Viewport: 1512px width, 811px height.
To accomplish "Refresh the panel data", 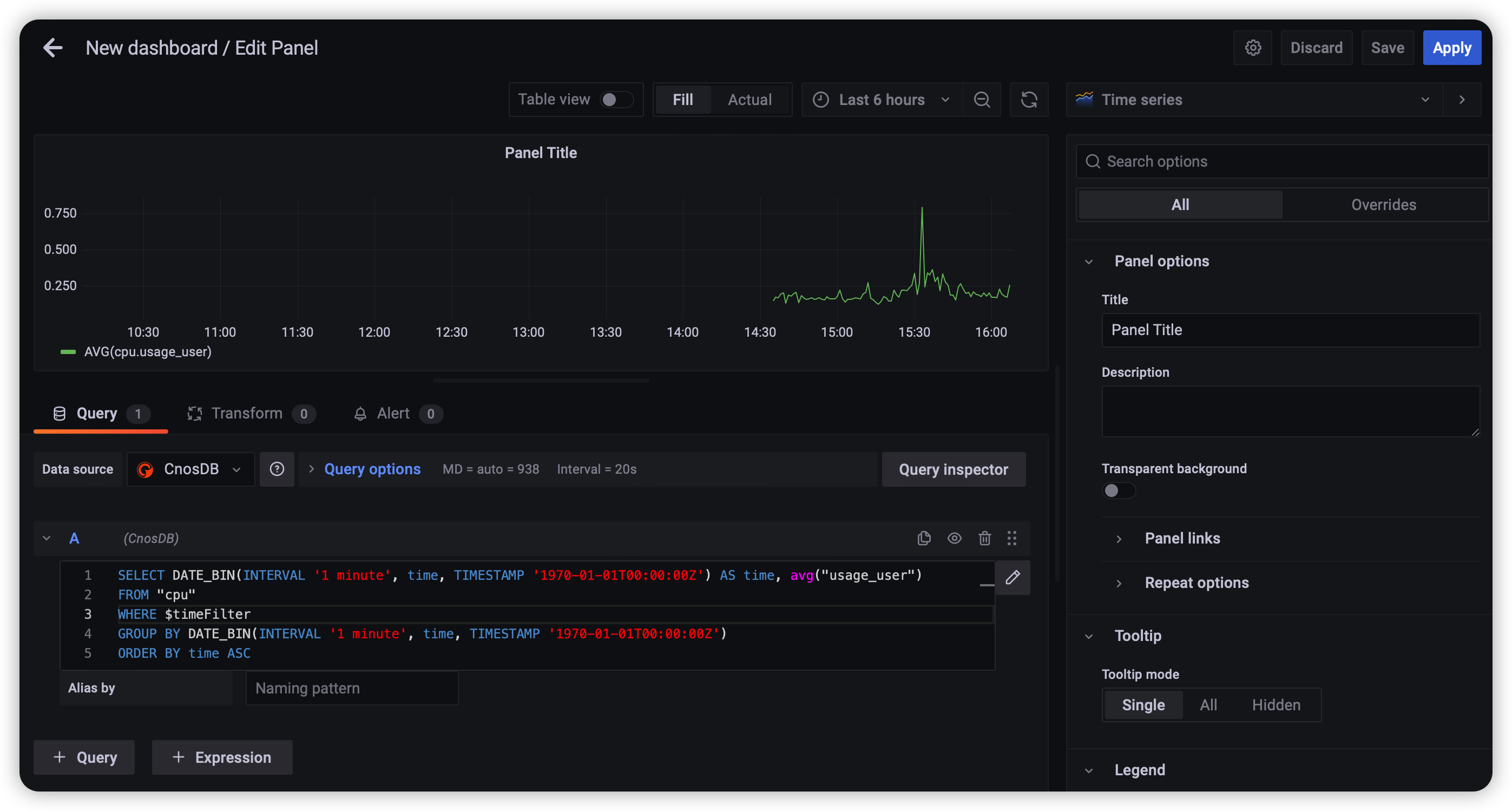I will (x=1029, y=100).
